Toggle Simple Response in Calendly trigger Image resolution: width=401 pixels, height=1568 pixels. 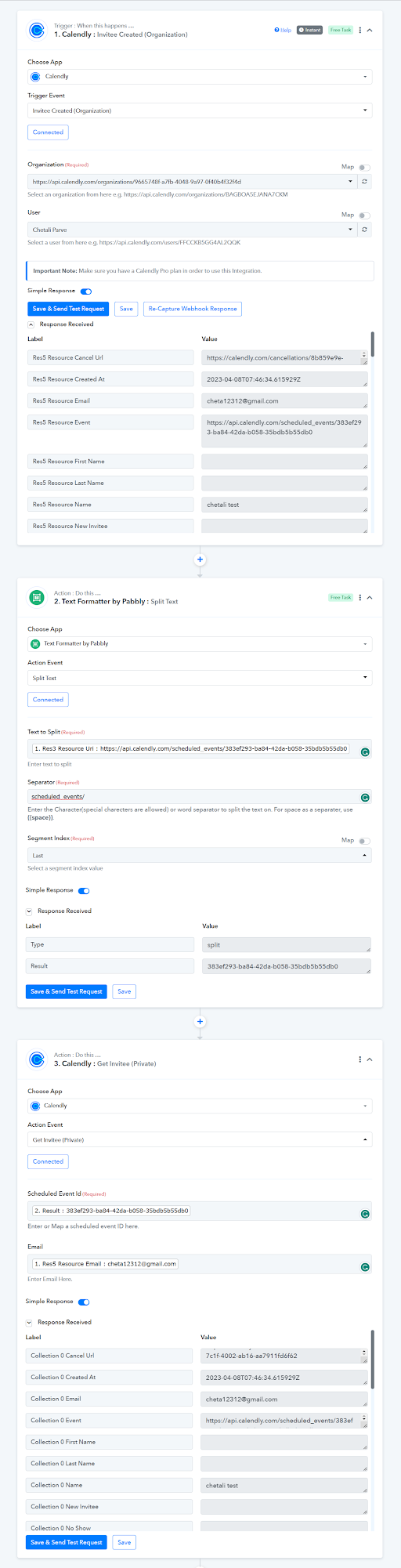(x=86, y=291)
